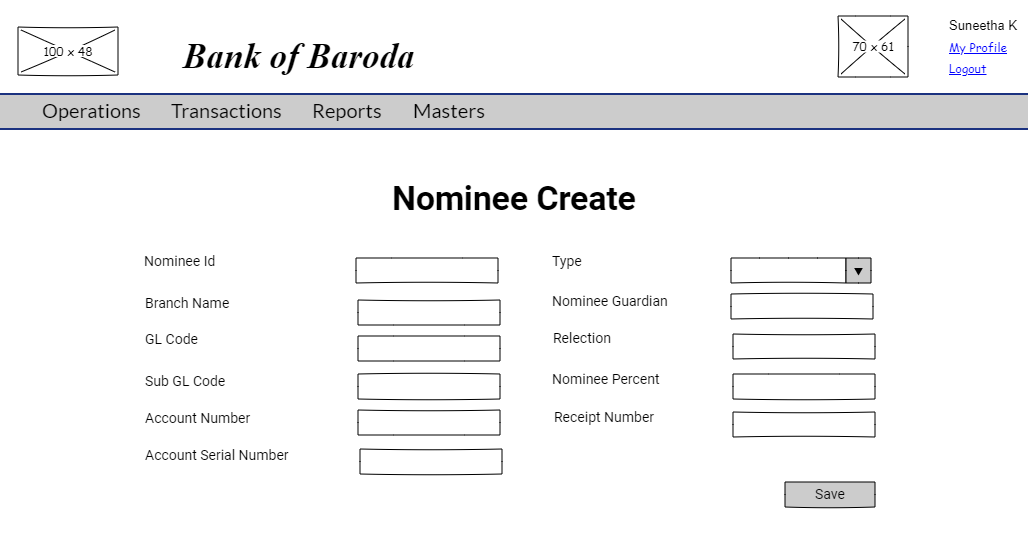The height and width of the screenshot is (545, 1028).
Task: Click the text field directly above Save button
Action: [x=803, y=425]
